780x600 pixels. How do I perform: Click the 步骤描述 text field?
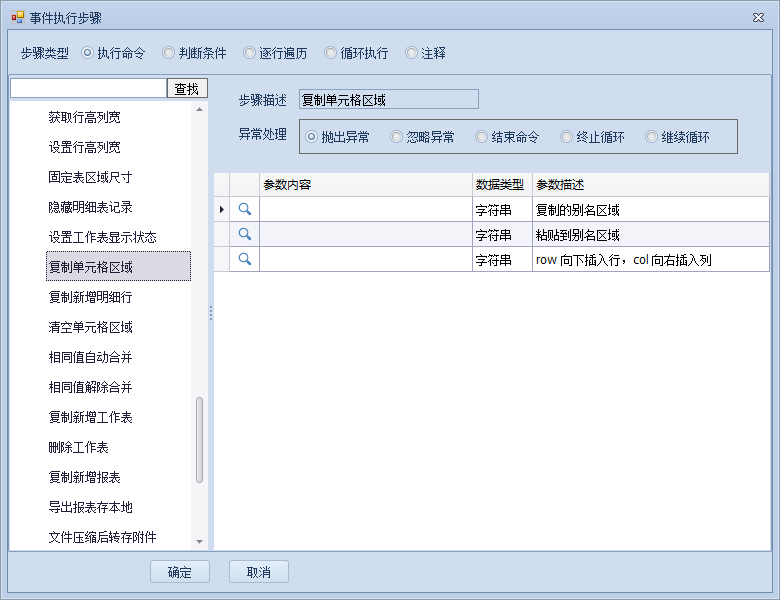pos(388,100)
